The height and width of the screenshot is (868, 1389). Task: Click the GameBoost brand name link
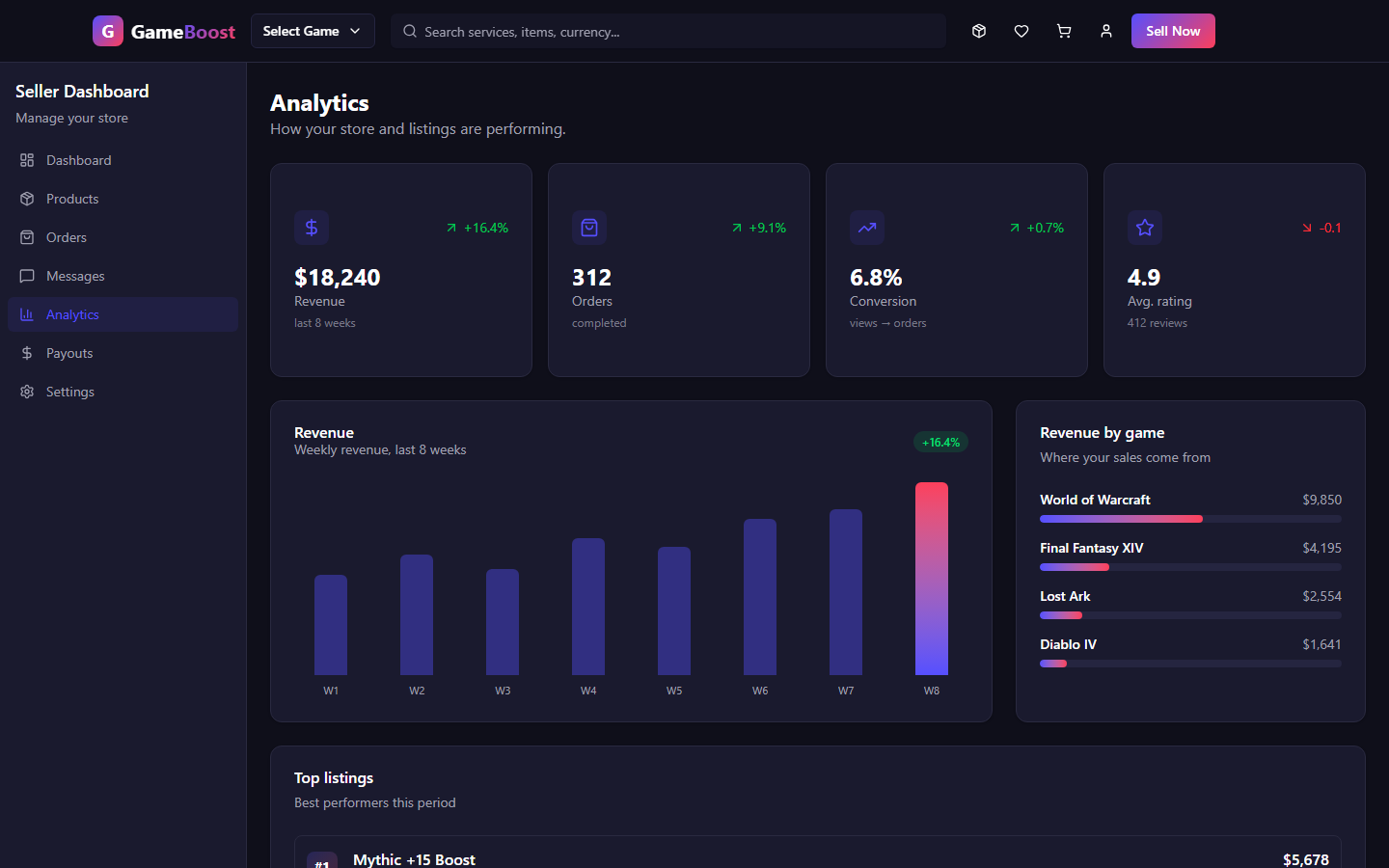click(183, 32)
